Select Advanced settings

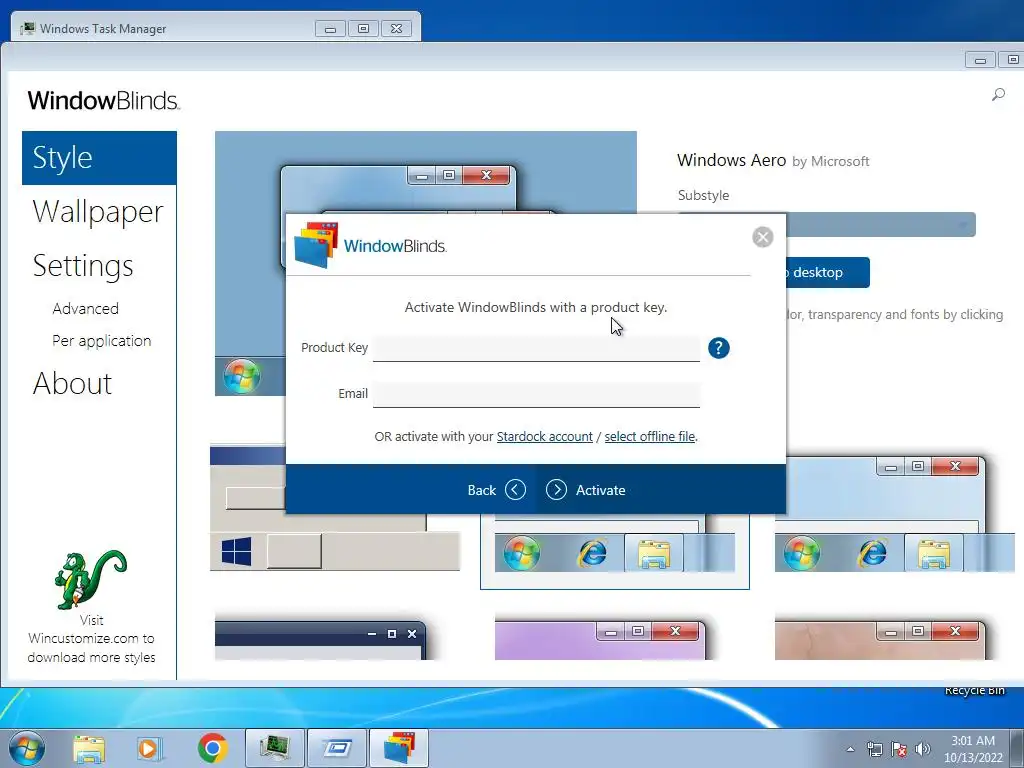[x=86, y=308]
